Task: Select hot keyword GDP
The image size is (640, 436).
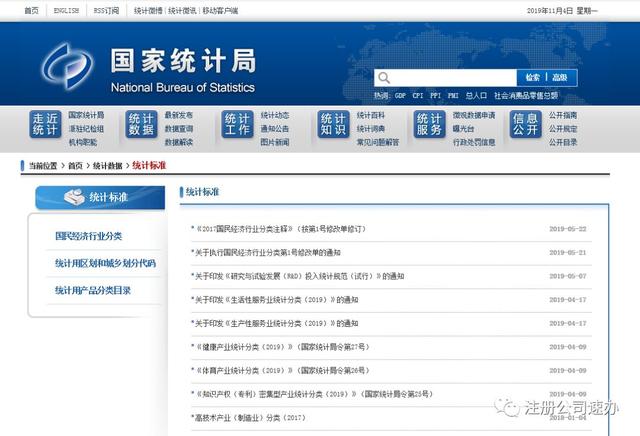Action: click(400, 96)
